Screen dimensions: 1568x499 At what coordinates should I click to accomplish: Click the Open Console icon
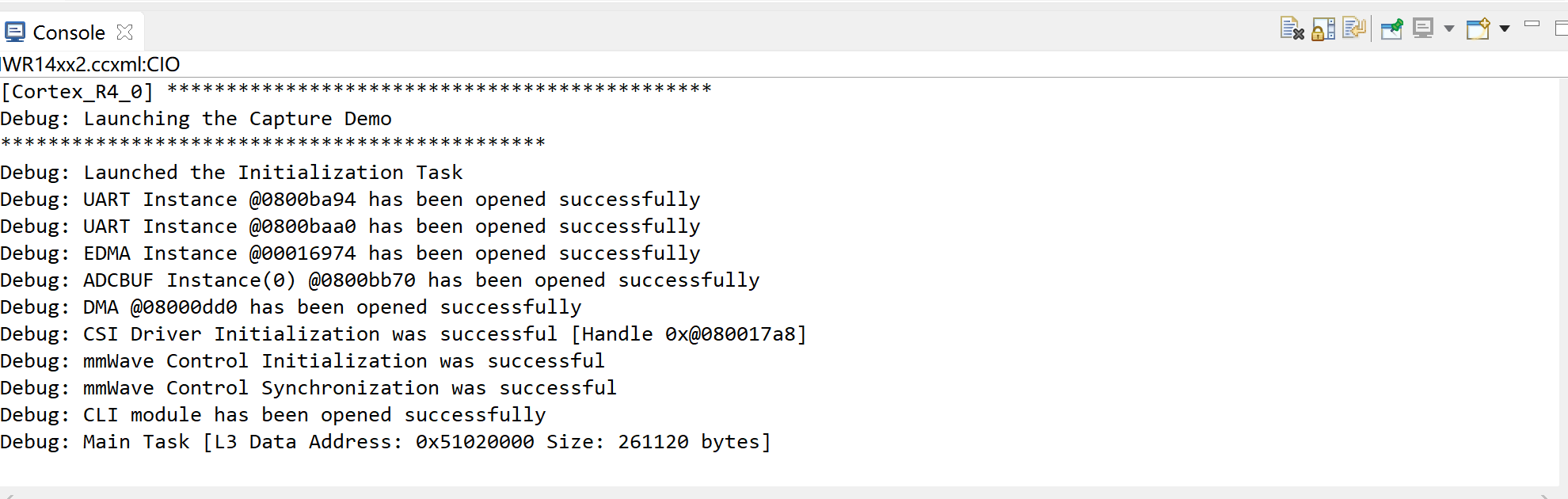[x=1478, y=29]
